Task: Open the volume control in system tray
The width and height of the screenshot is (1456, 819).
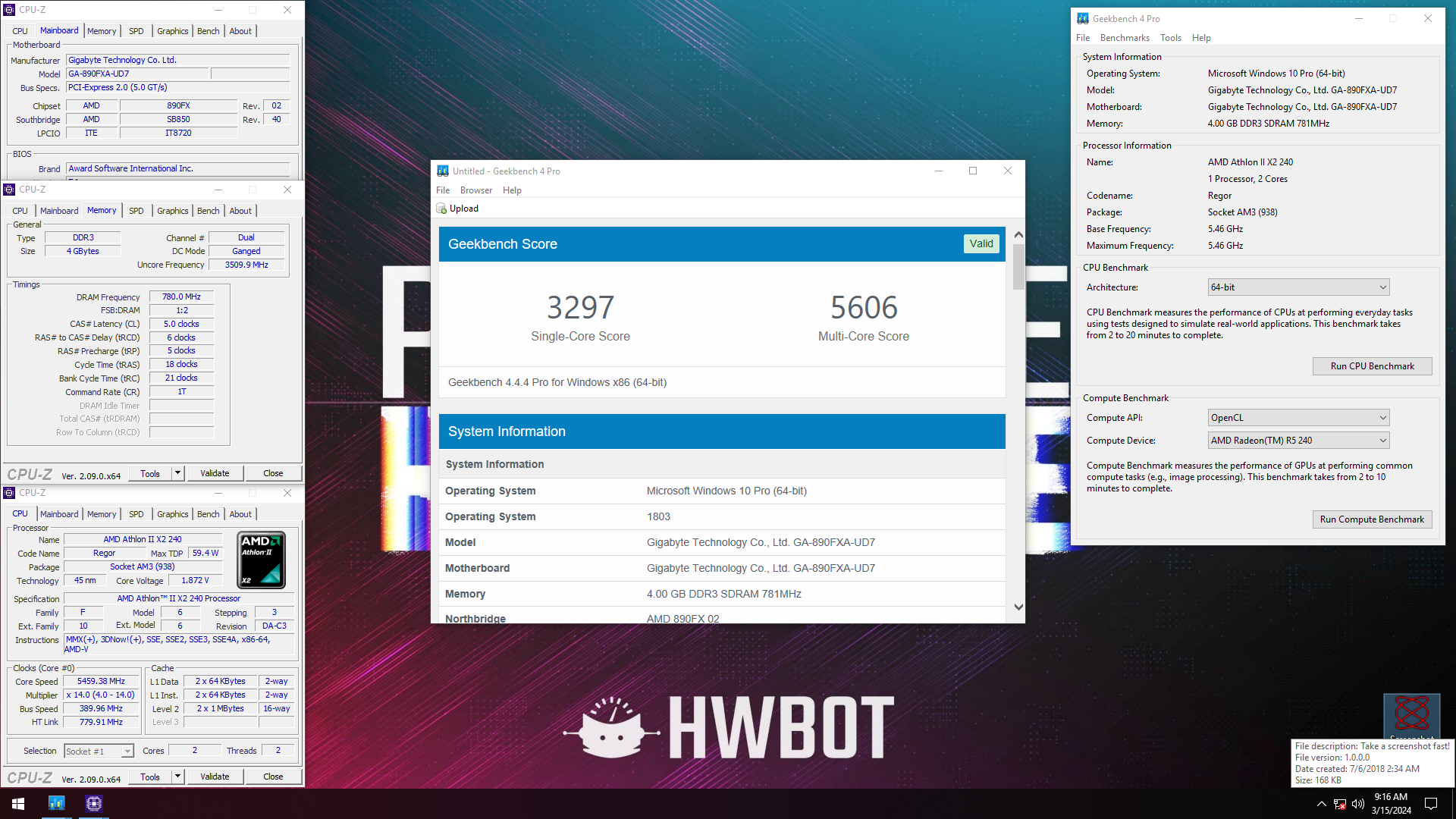Action: click(1357, 804)
